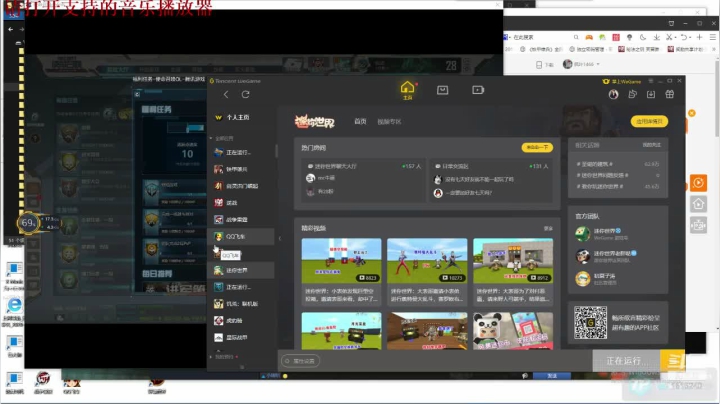The height and width of the screenshot is (404, 720).
Task: Click the red calendar icon in browser toolbar
Action: (616, 37)
